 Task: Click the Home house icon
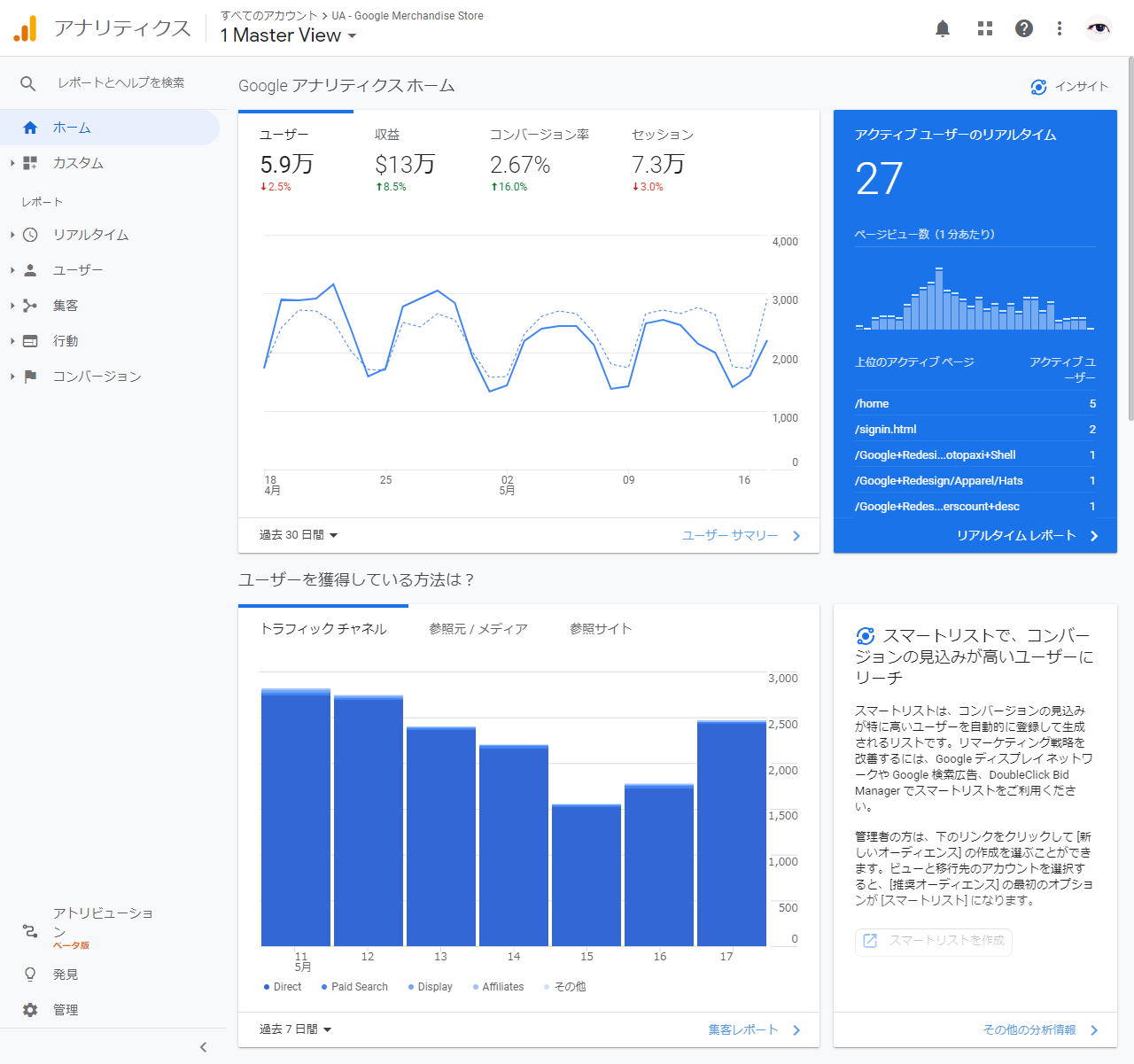30,128
